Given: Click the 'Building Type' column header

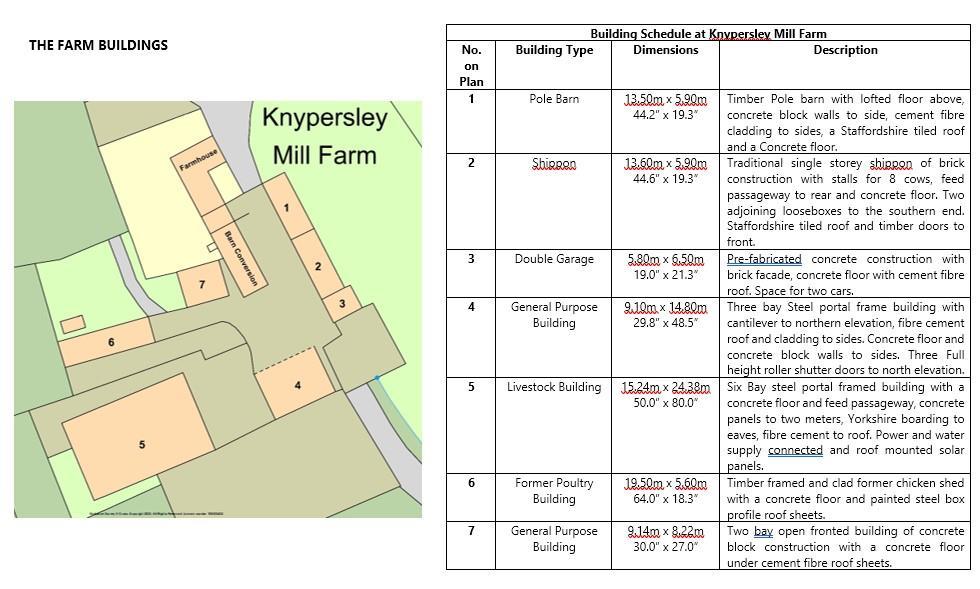Looking at the screenshot, I should click(554, 50).
